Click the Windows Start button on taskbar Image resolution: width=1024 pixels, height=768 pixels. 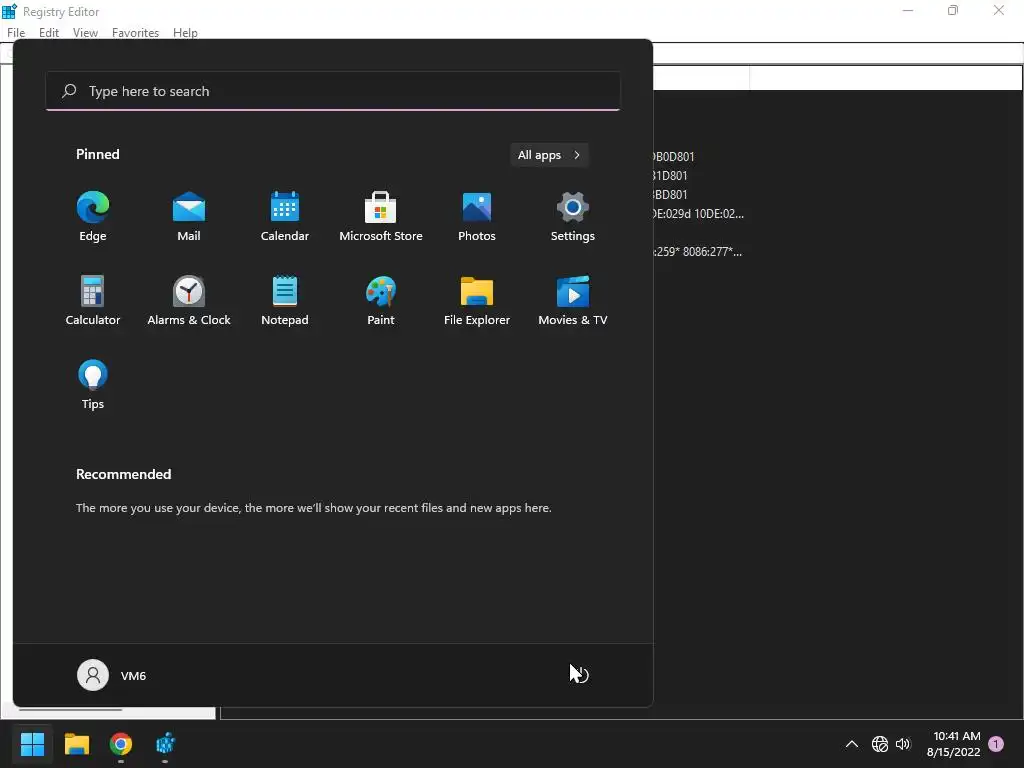(x=32, y=744)
